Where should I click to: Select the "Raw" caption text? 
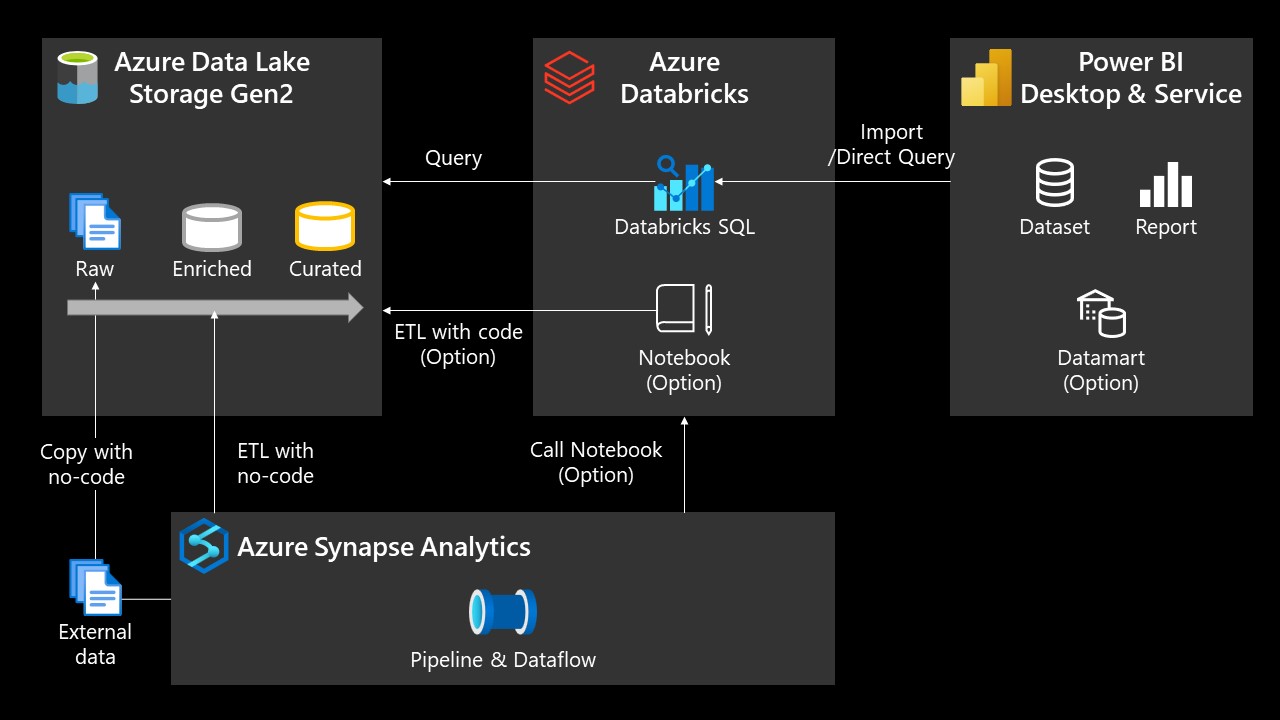click(95, 269)
